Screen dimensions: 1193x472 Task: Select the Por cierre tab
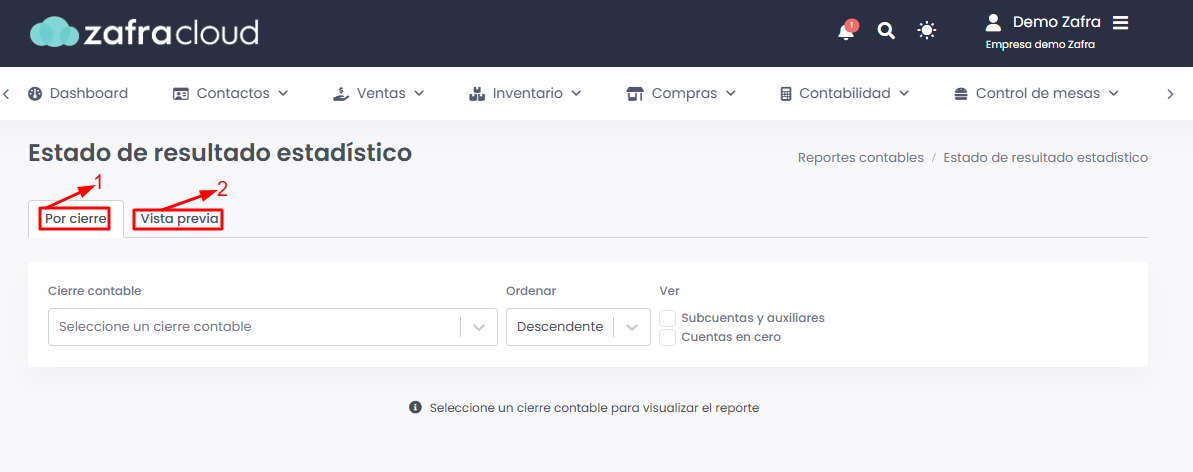tap(75, 219)
